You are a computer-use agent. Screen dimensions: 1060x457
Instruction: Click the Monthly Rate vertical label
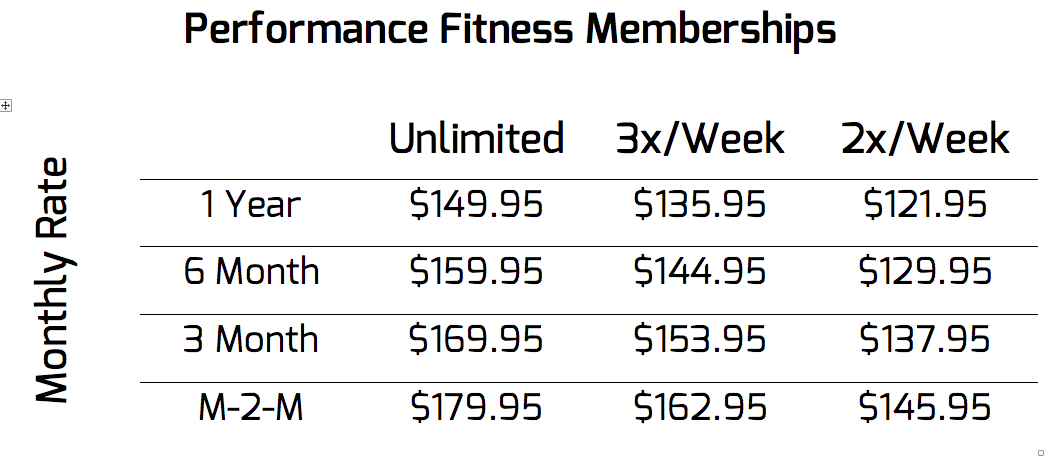tap(53, 281)
